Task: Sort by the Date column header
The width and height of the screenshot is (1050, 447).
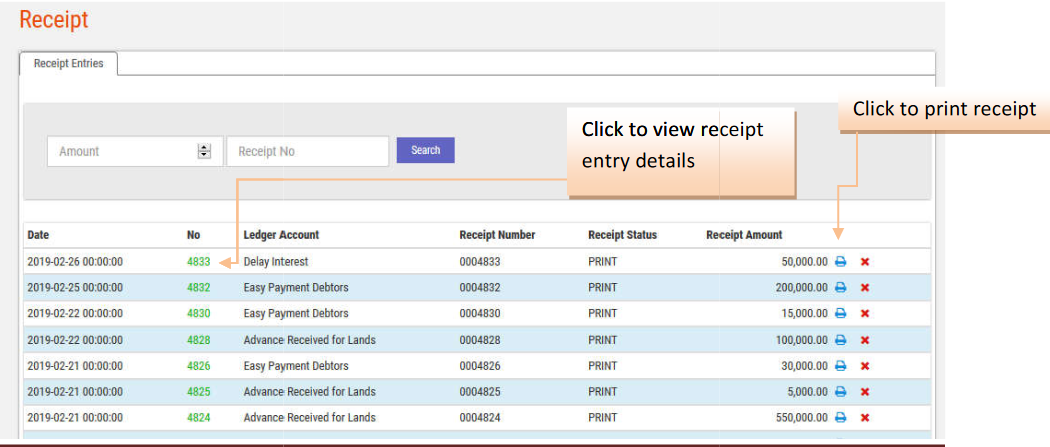Action: click(x=38, y=235)
